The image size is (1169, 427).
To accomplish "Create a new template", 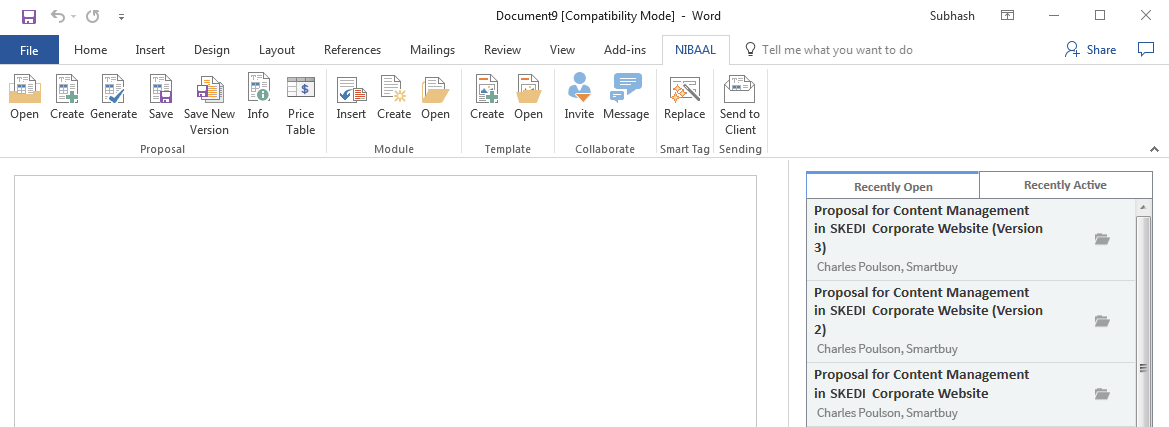I will pos(487,97).
